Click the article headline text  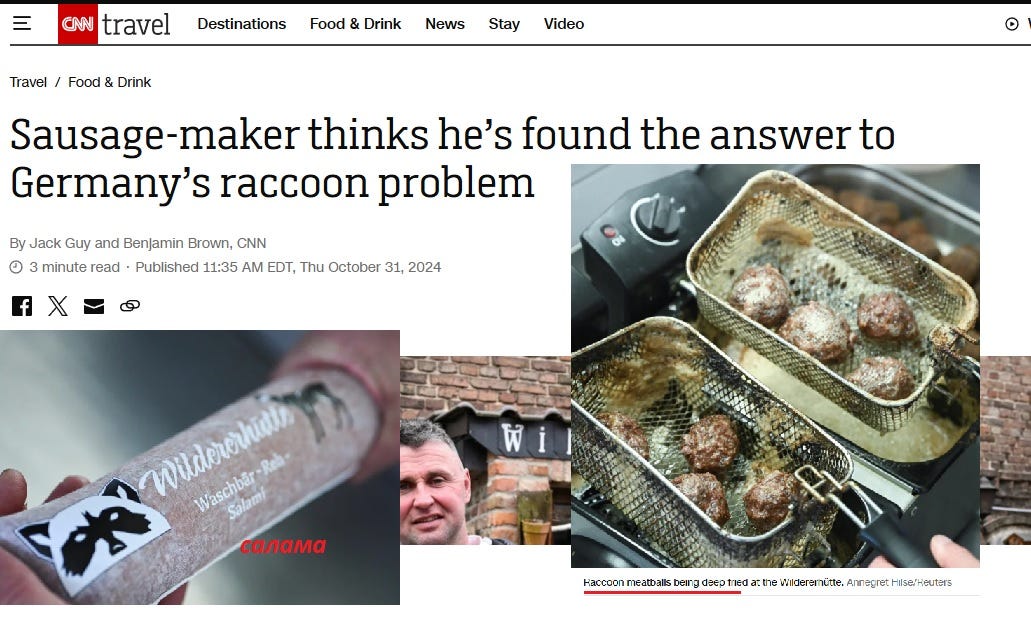pyautogui.click(x=452, y=158)
